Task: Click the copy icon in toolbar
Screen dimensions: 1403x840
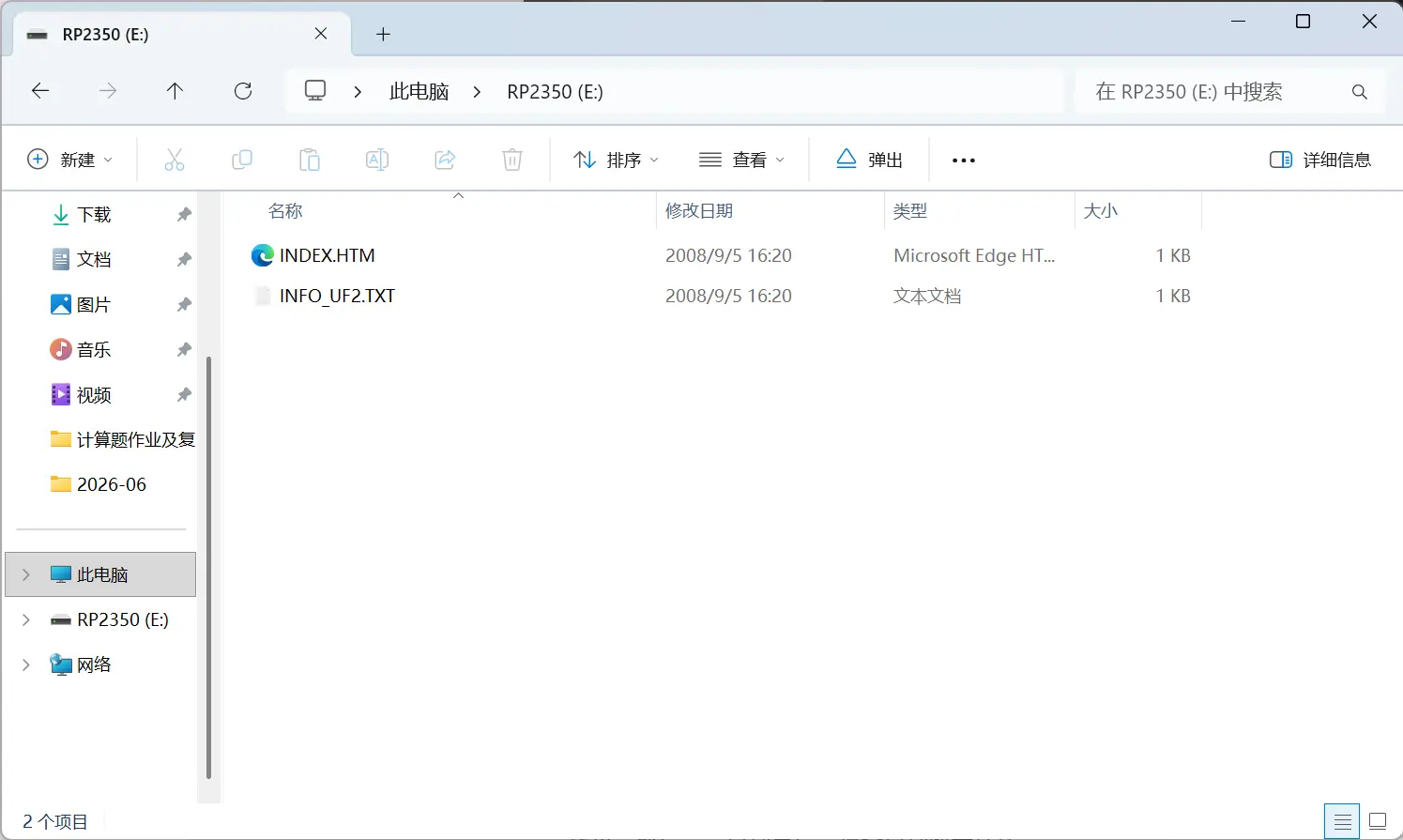Action: 242,160
